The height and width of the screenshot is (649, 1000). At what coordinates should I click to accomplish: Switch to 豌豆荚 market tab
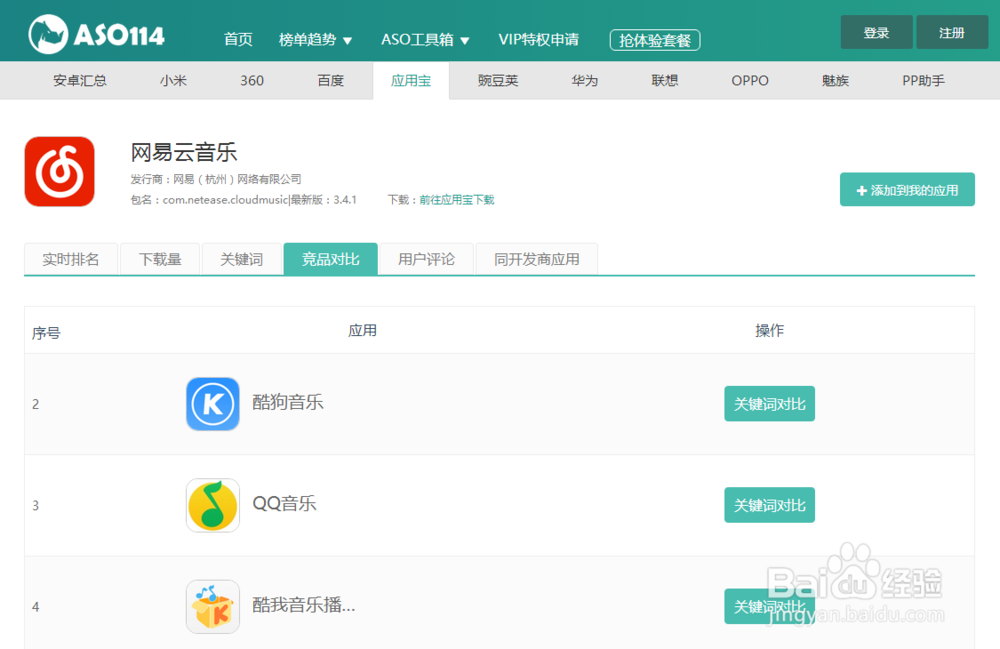(498, 80)
